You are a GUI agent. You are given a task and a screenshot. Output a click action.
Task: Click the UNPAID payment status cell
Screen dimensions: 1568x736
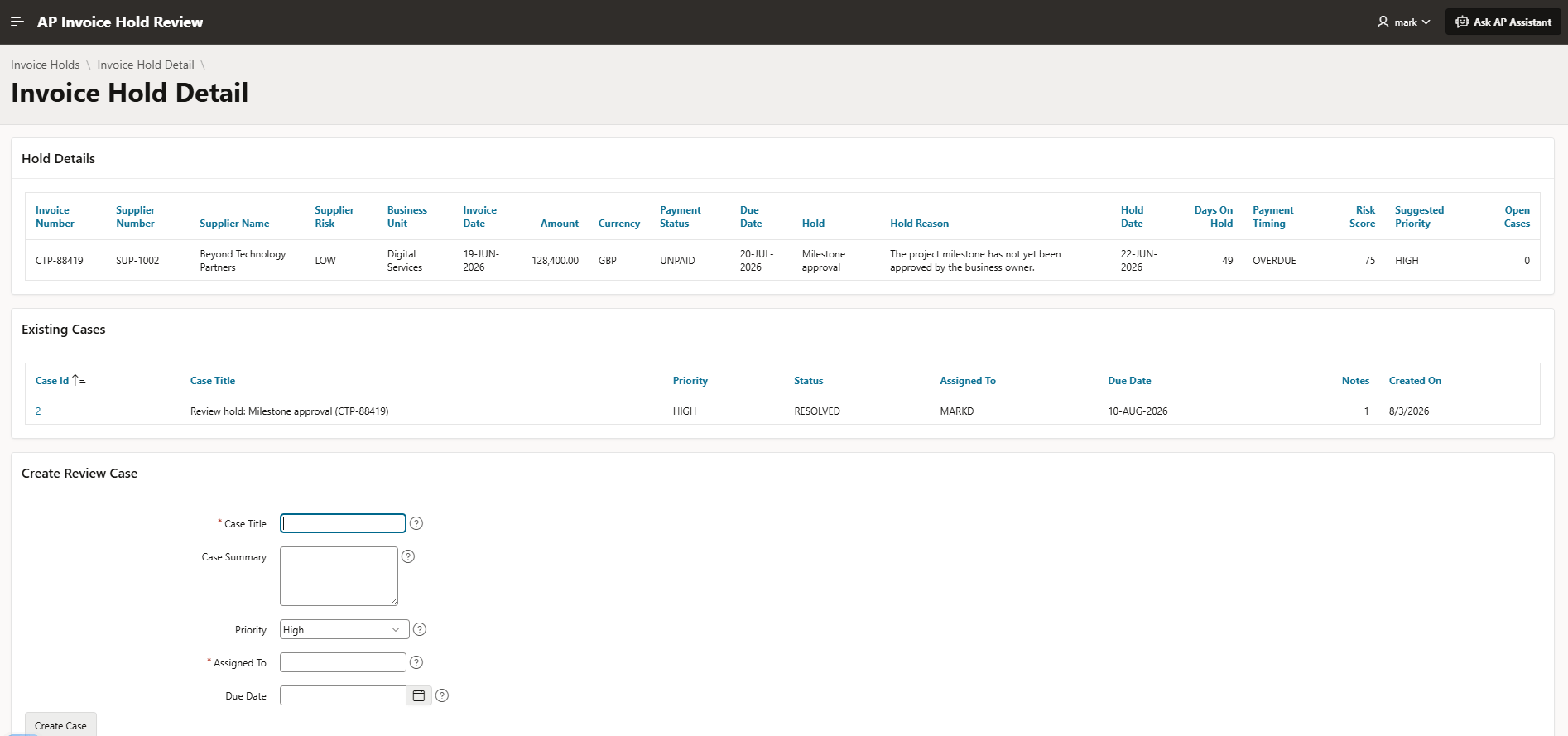[x=677, y=261]
